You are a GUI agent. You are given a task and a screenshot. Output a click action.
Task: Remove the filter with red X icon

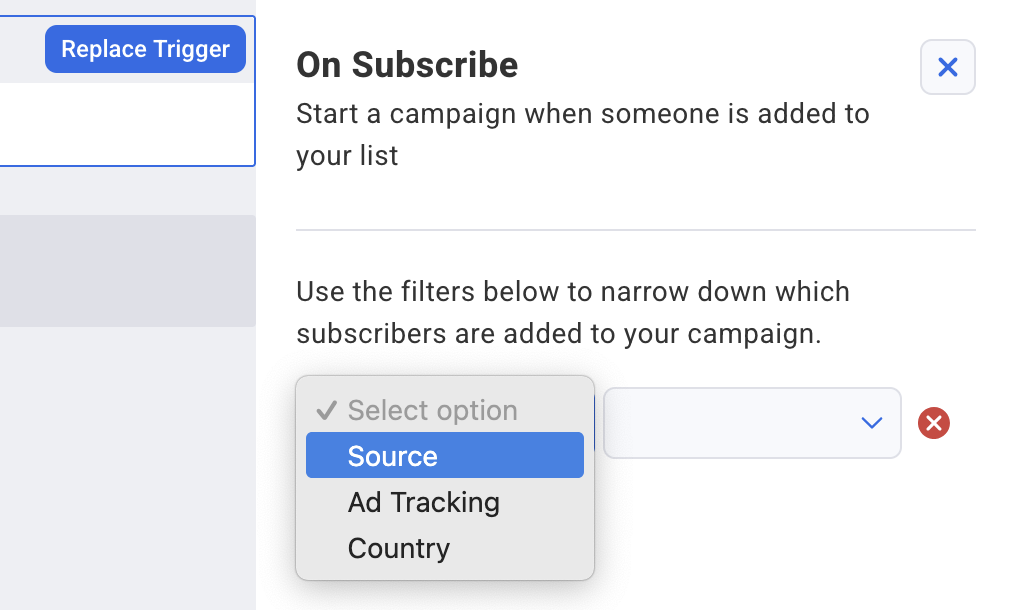click(x=933, y=423)
